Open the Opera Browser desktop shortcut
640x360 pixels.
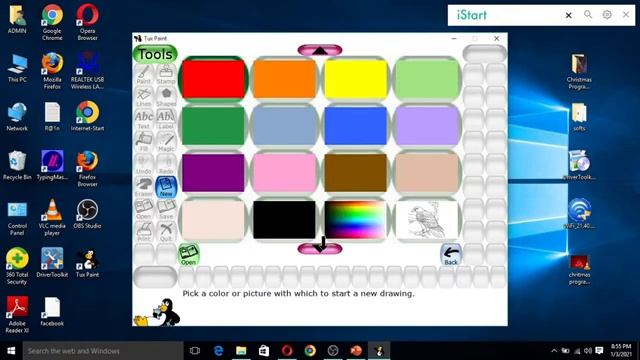tap(87, 22)
